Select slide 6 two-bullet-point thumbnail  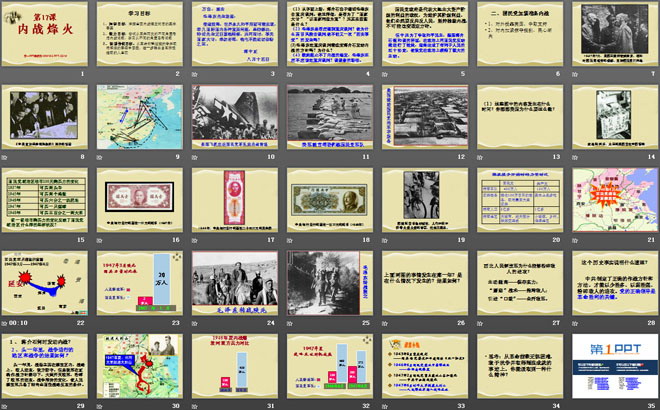pos(520,34)
